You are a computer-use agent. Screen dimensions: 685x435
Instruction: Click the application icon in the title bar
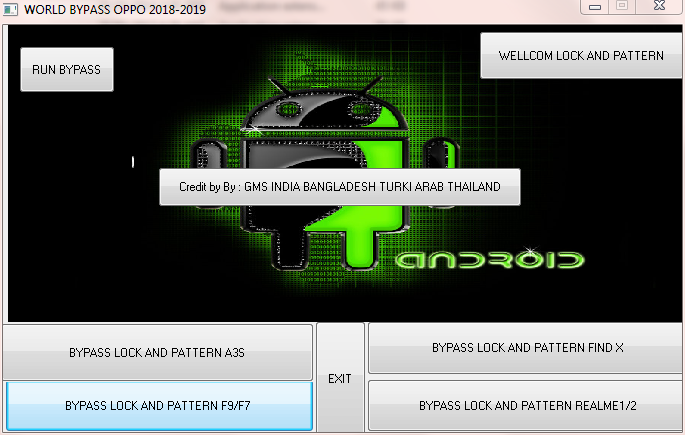tap(10, 9)
